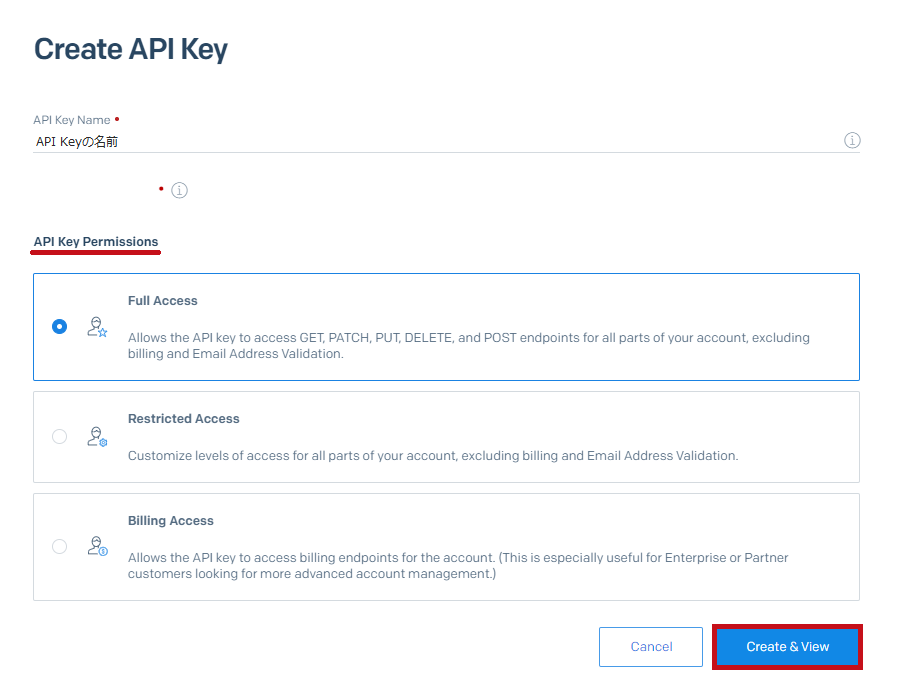Click the info icon next to red dot
The height and width of the screenshot is (695, 900).
(x=179, y=190)
